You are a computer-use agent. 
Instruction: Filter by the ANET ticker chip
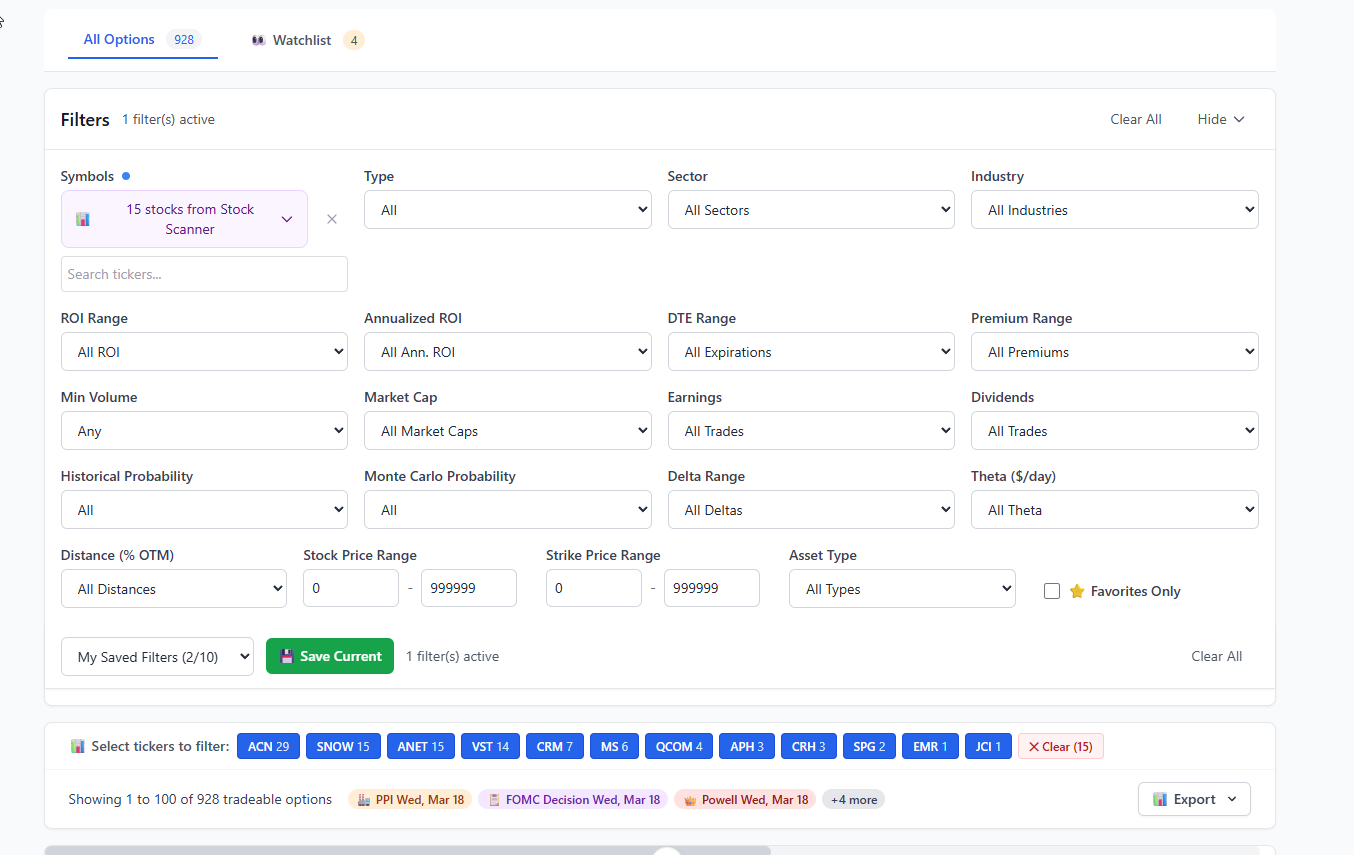point(420,747)
